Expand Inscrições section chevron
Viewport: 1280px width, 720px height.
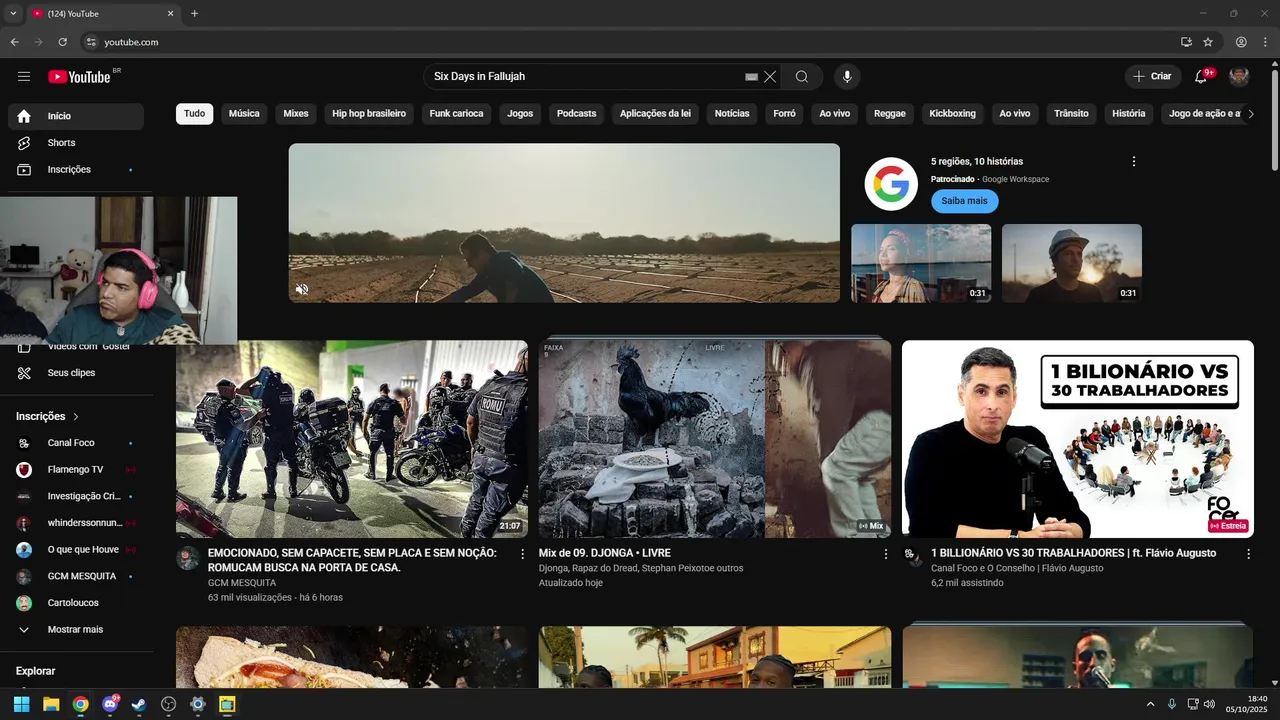[76, 416]
